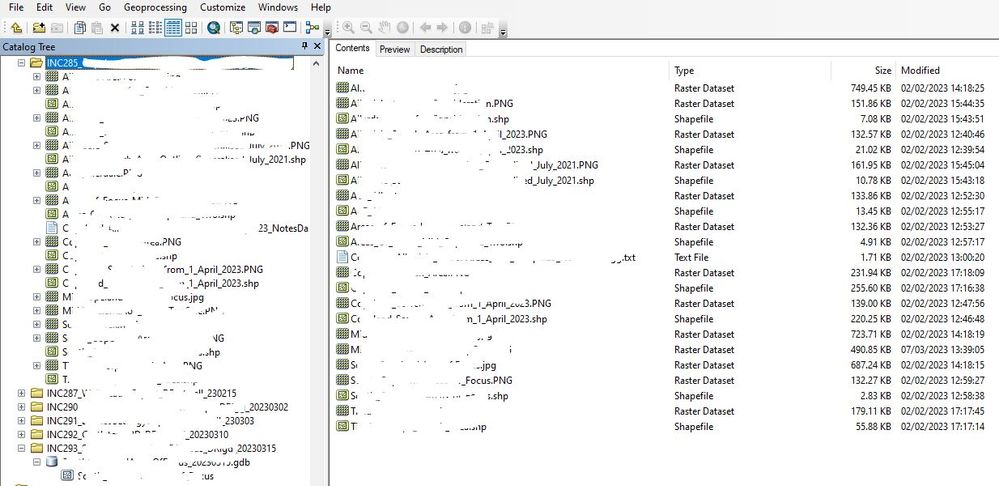Click the Connect To Folder icon

(39, 27)
